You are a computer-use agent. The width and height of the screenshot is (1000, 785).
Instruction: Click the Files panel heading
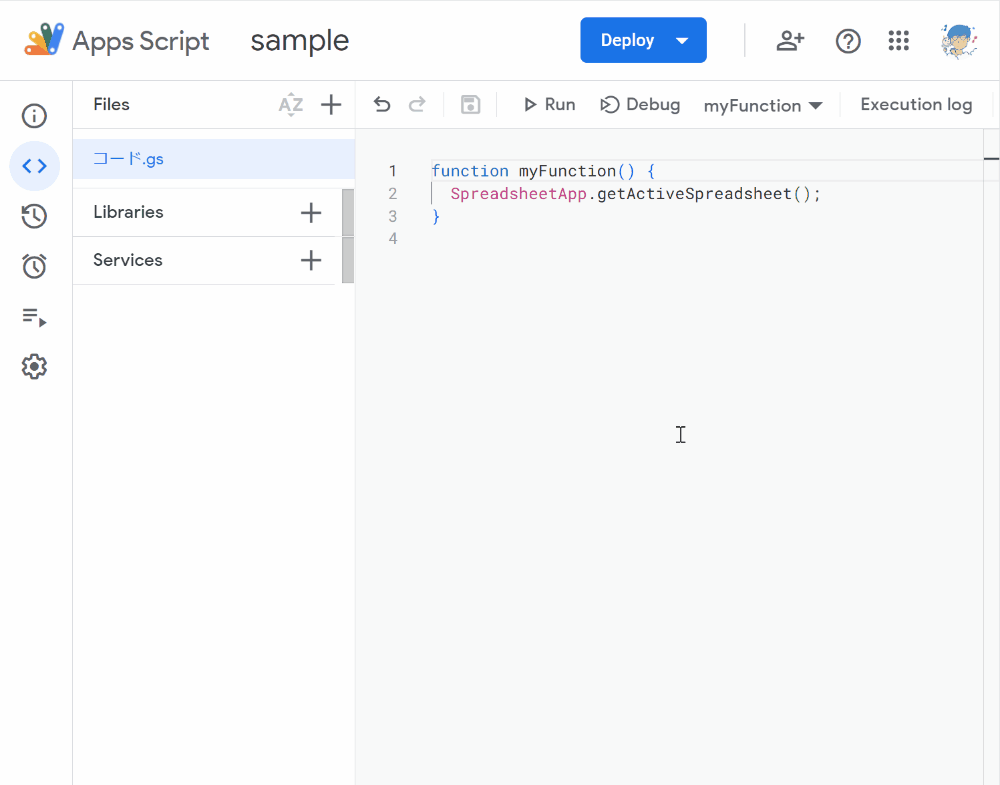[x=111, y=105]
